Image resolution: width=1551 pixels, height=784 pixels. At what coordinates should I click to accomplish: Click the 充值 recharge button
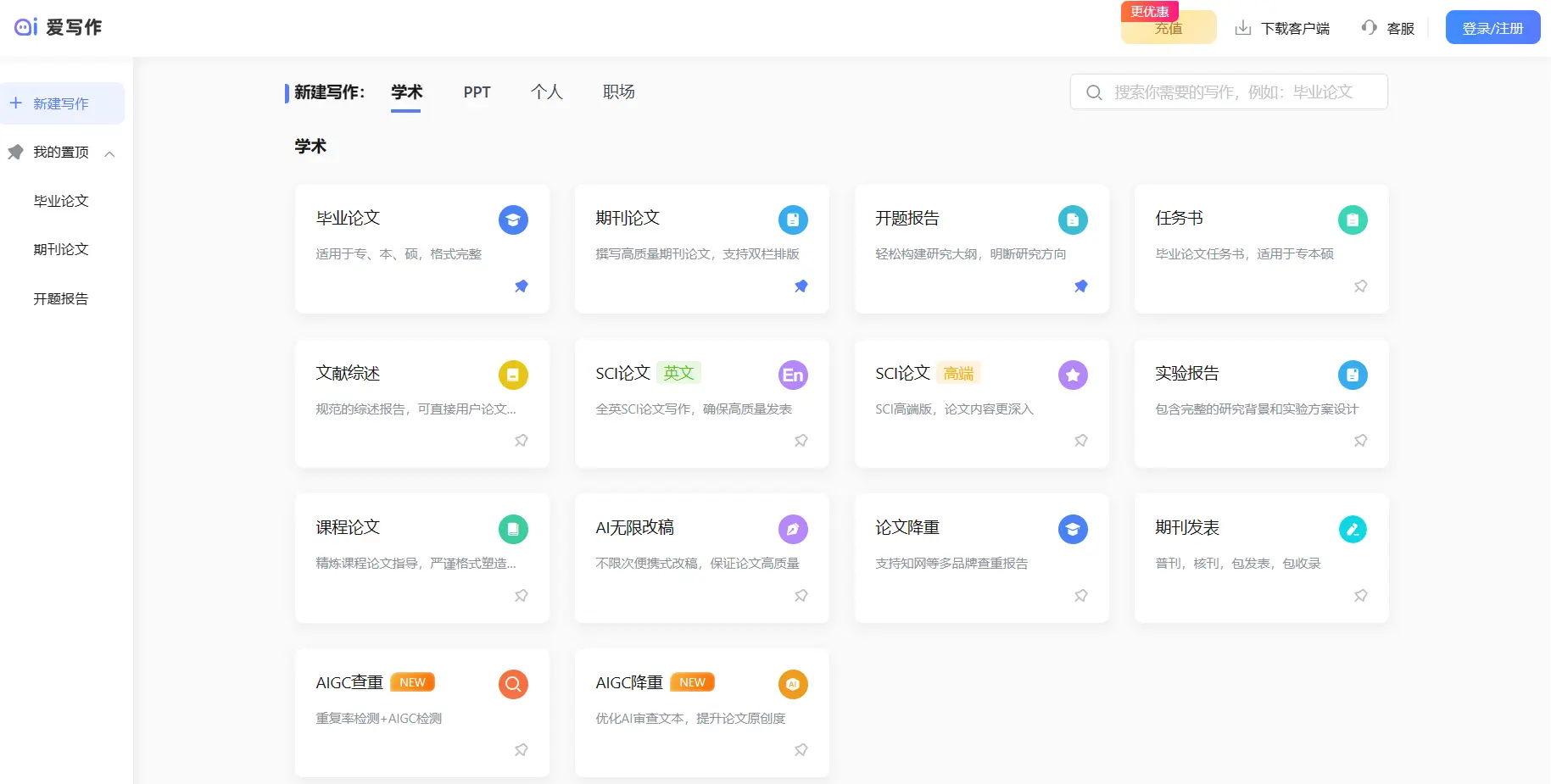[1168, 29]
